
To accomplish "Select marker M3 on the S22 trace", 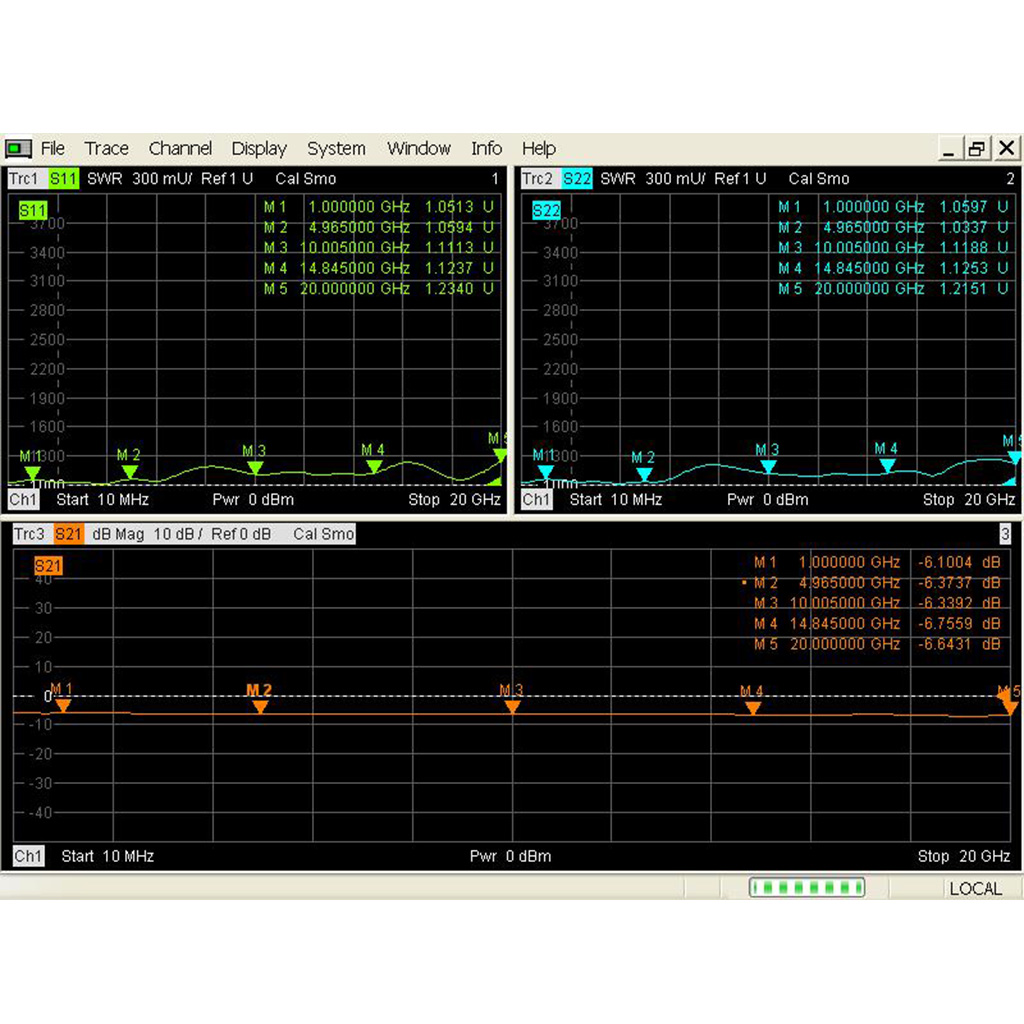I will [x=768, y=466].
